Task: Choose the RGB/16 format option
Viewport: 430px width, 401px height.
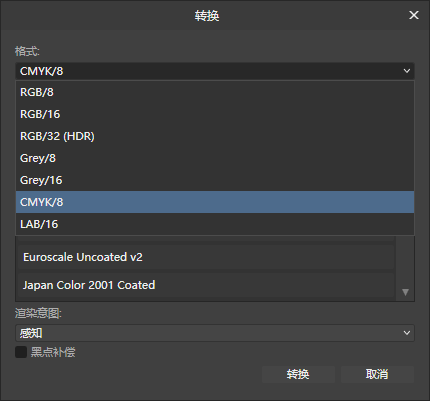Action: [x=215, y=114]
